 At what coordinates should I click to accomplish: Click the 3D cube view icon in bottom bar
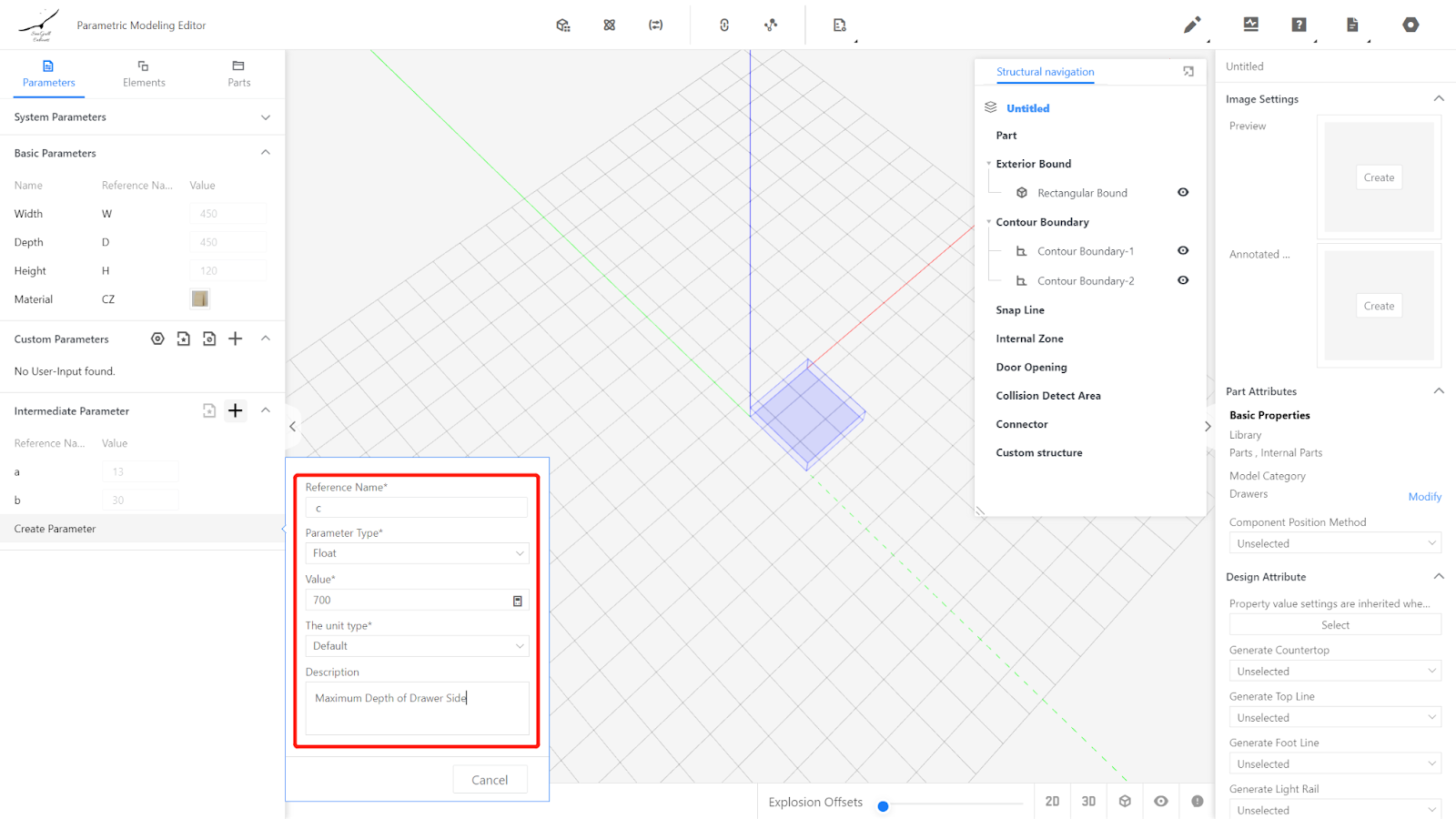tap(1125, 801)
